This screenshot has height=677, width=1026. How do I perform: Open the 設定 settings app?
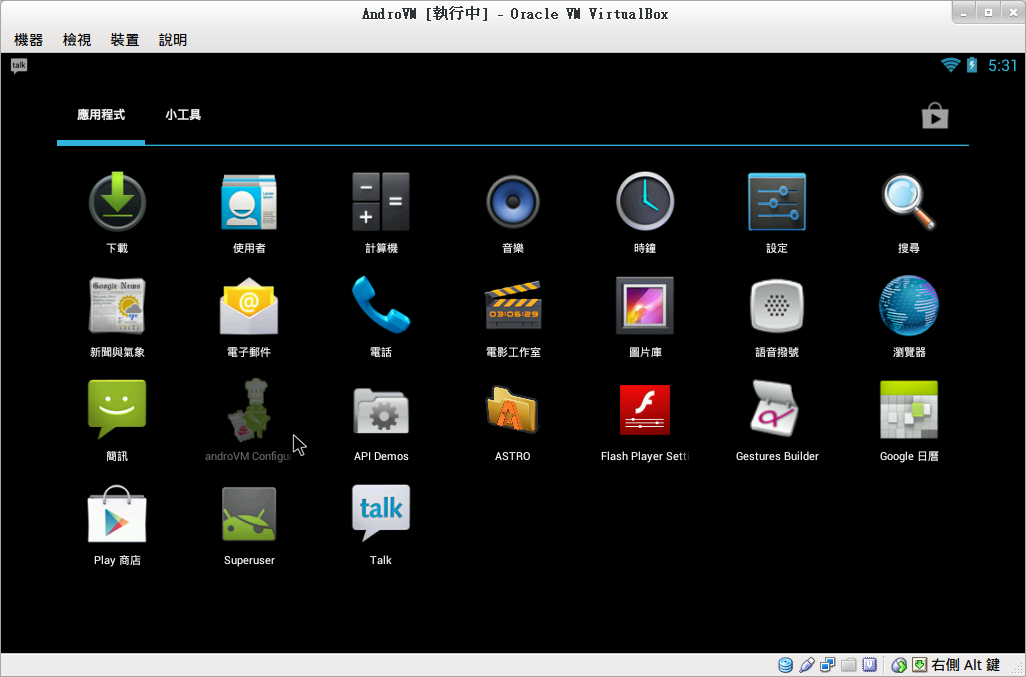point(777,213)
